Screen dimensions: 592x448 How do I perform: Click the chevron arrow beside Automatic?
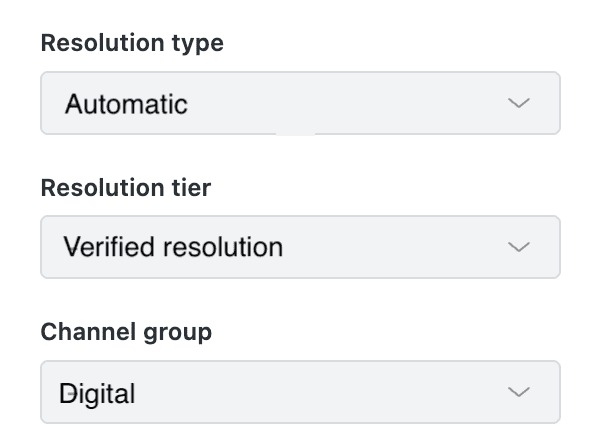coord(519,103)
